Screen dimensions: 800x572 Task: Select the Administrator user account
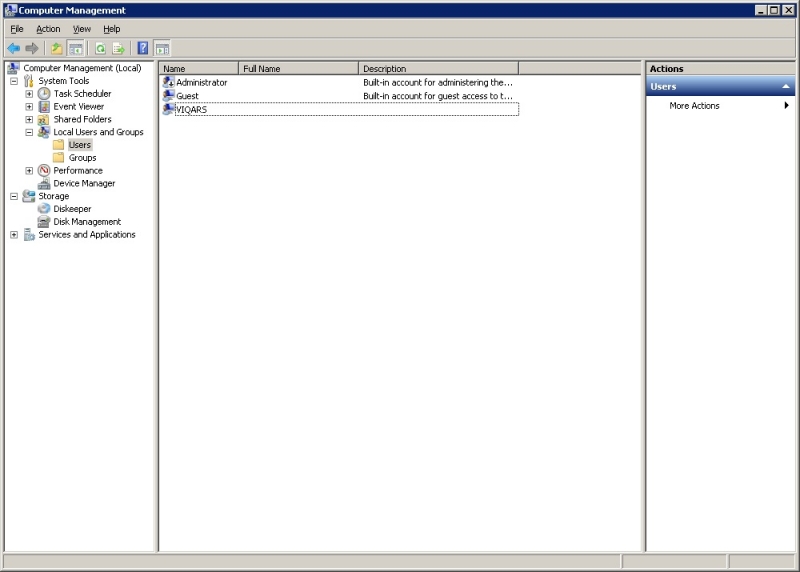pyautogui.click(x=201, y=83)
